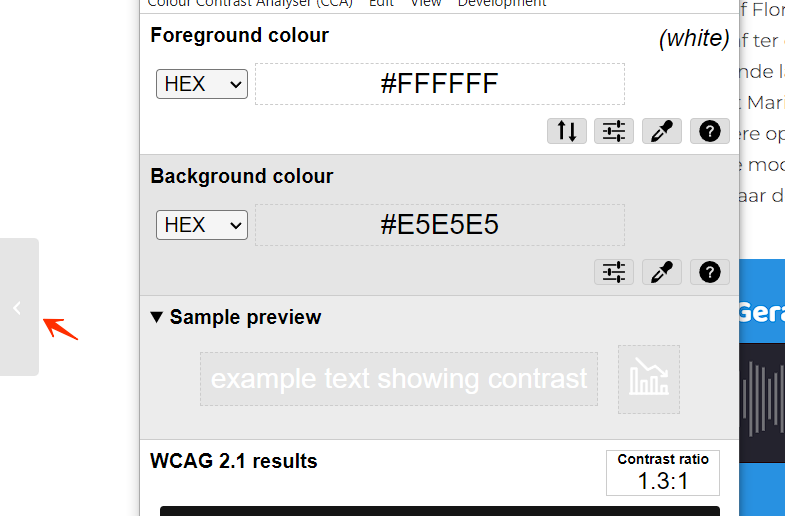Swap foreground and background colours

pos(567,131)
